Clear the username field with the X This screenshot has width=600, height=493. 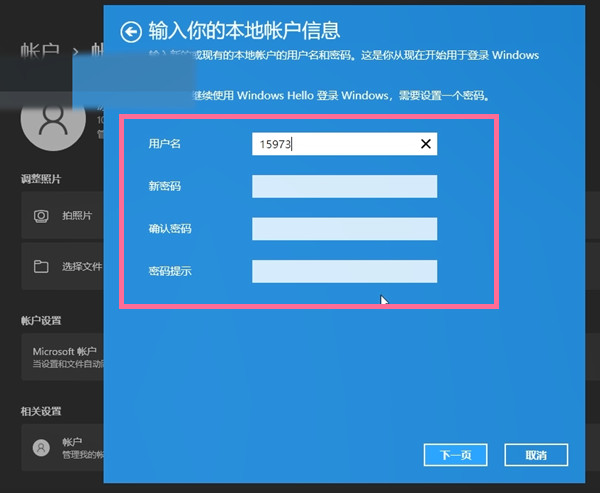(426, 144)
